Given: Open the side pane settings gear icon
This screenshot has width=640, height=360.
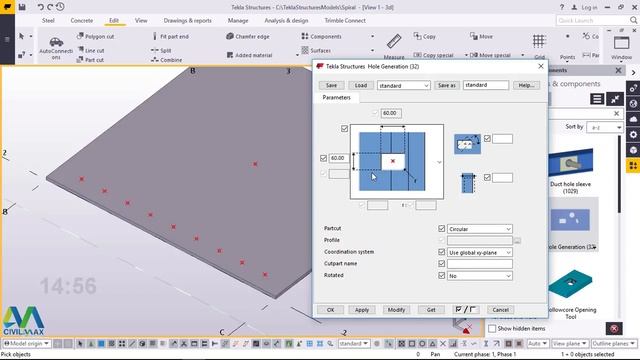Looking at the screenshot, I should [633, 134].
